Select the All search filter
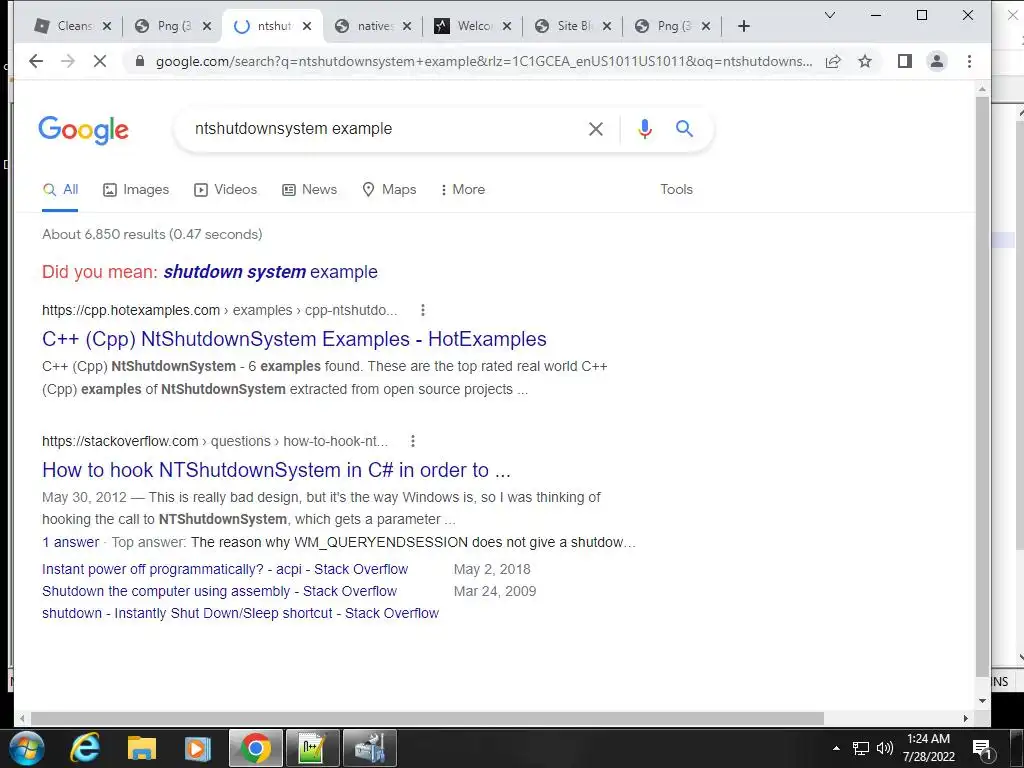This screenshot has height=768, width=1024. tap(60, 189)
